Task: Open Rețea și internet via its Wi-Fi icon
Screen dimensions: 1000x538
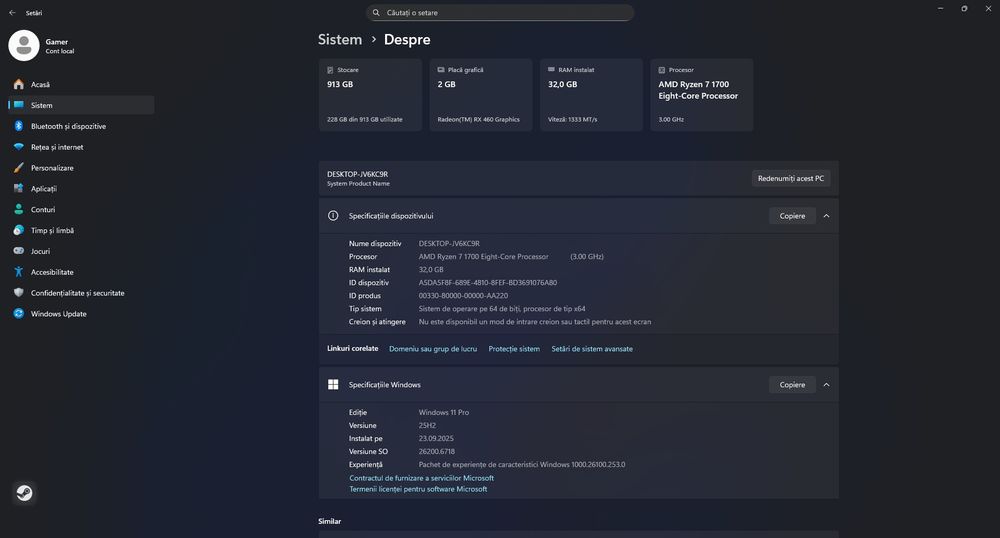Action: tap(19, 147)
